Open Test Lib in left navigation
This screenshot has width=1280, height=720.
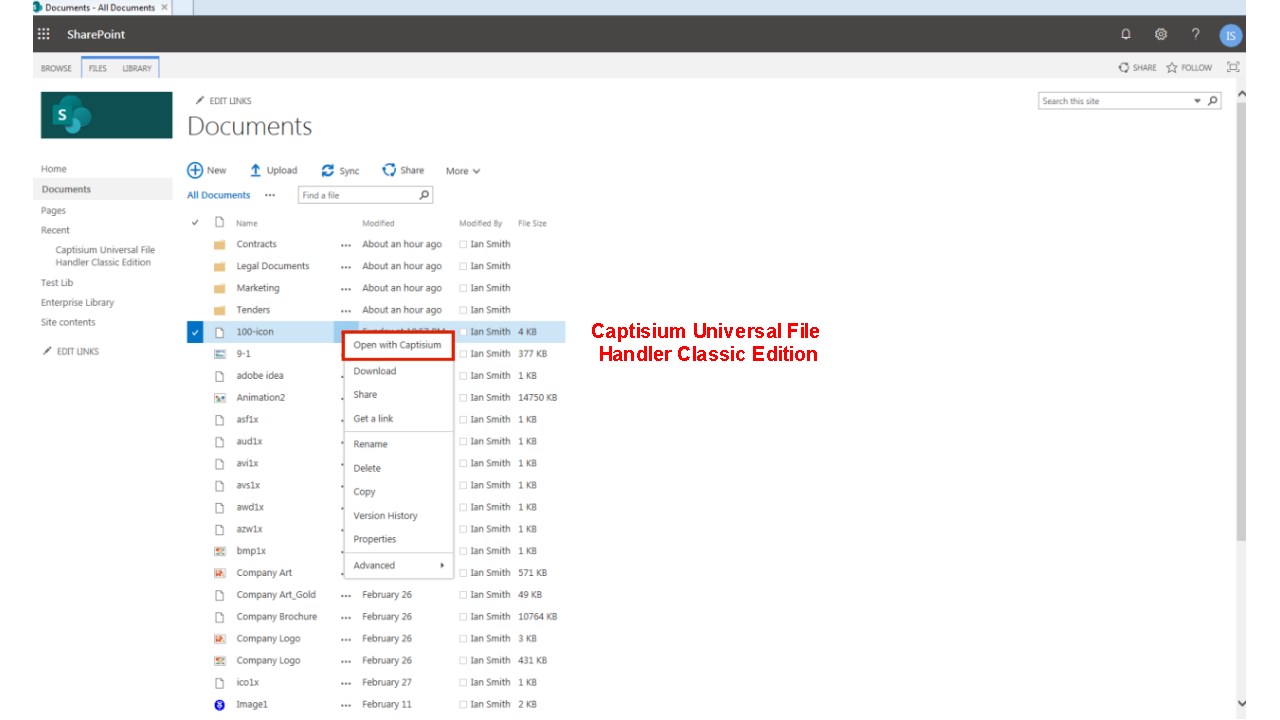[x=57, y=283]
